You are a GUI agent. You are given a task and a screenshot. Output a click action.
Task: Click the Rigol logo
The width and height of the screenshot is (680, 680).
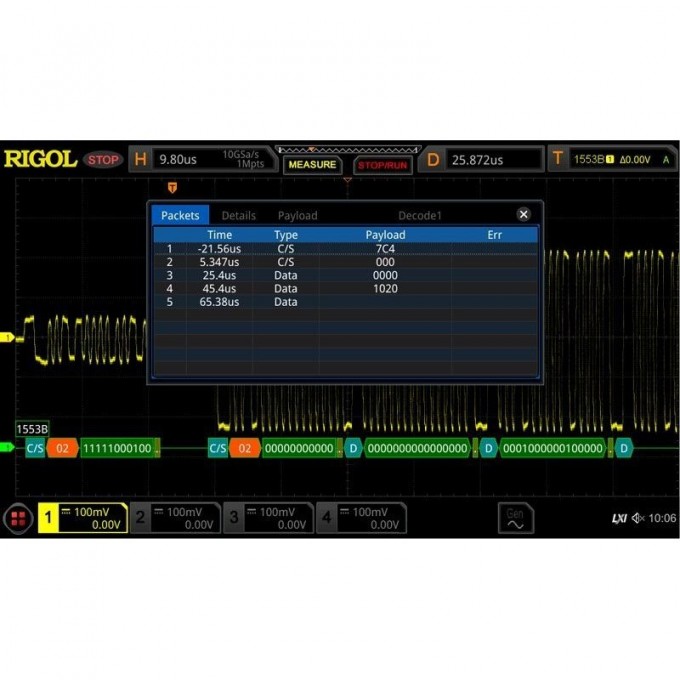coord(40,159)
